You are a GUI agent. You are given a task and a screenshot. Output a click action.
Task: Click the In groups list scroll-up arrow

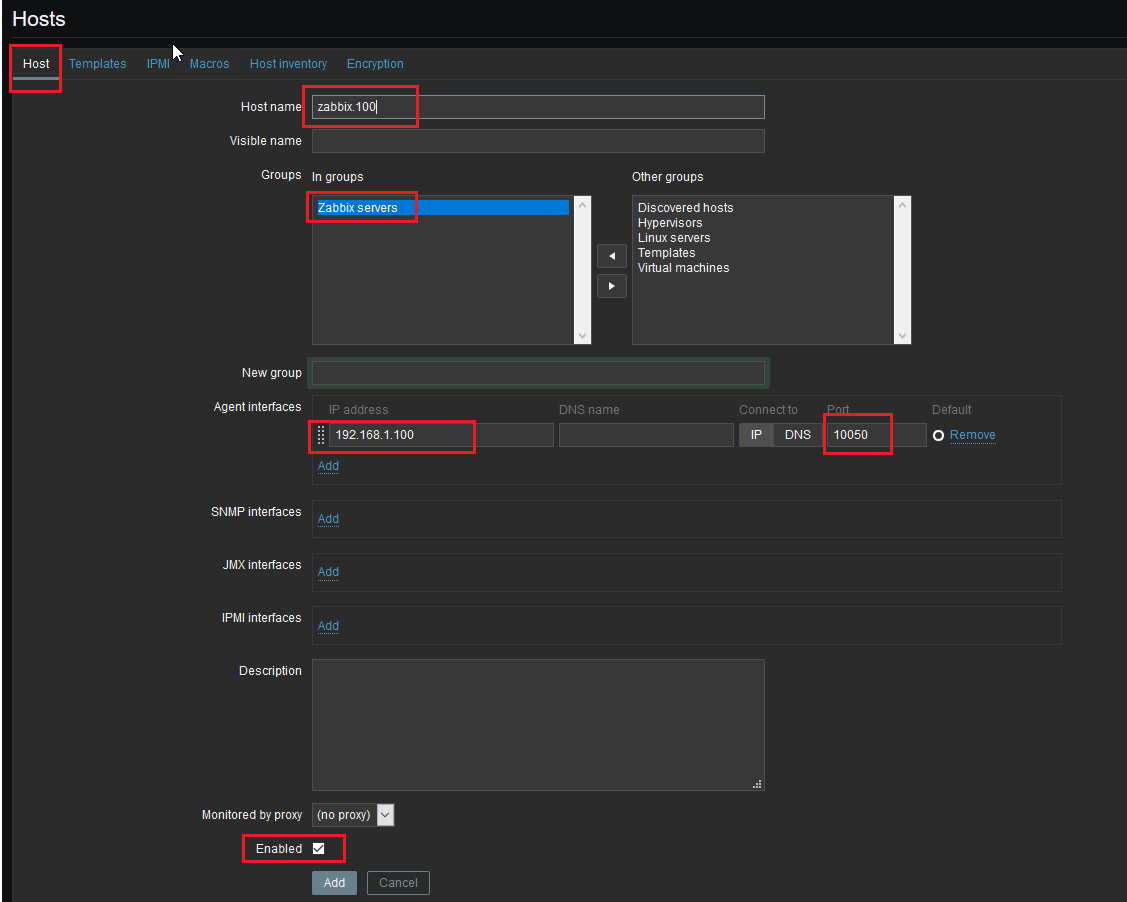pyautogui.click(x=583, y=205)
